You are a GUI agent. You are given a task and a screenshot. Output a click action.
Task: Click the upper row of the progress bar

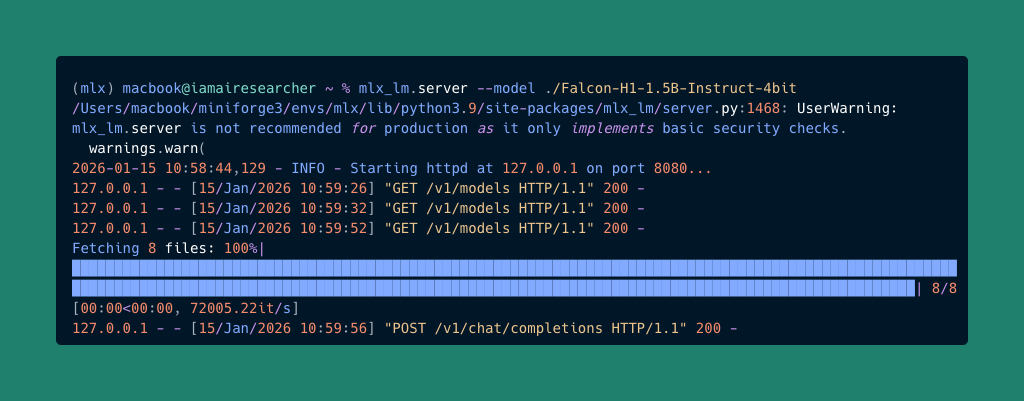(x=515, y=268)
